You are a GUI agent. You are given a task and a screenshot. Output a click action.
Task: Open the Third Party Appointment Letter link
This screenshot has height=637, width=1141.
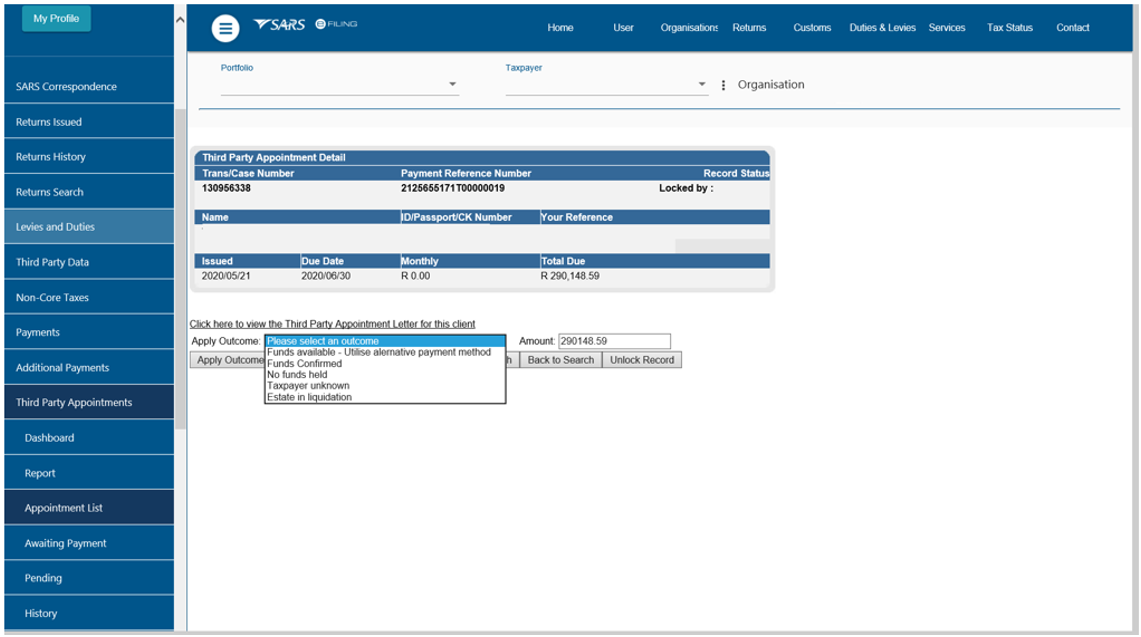point(332,324)
